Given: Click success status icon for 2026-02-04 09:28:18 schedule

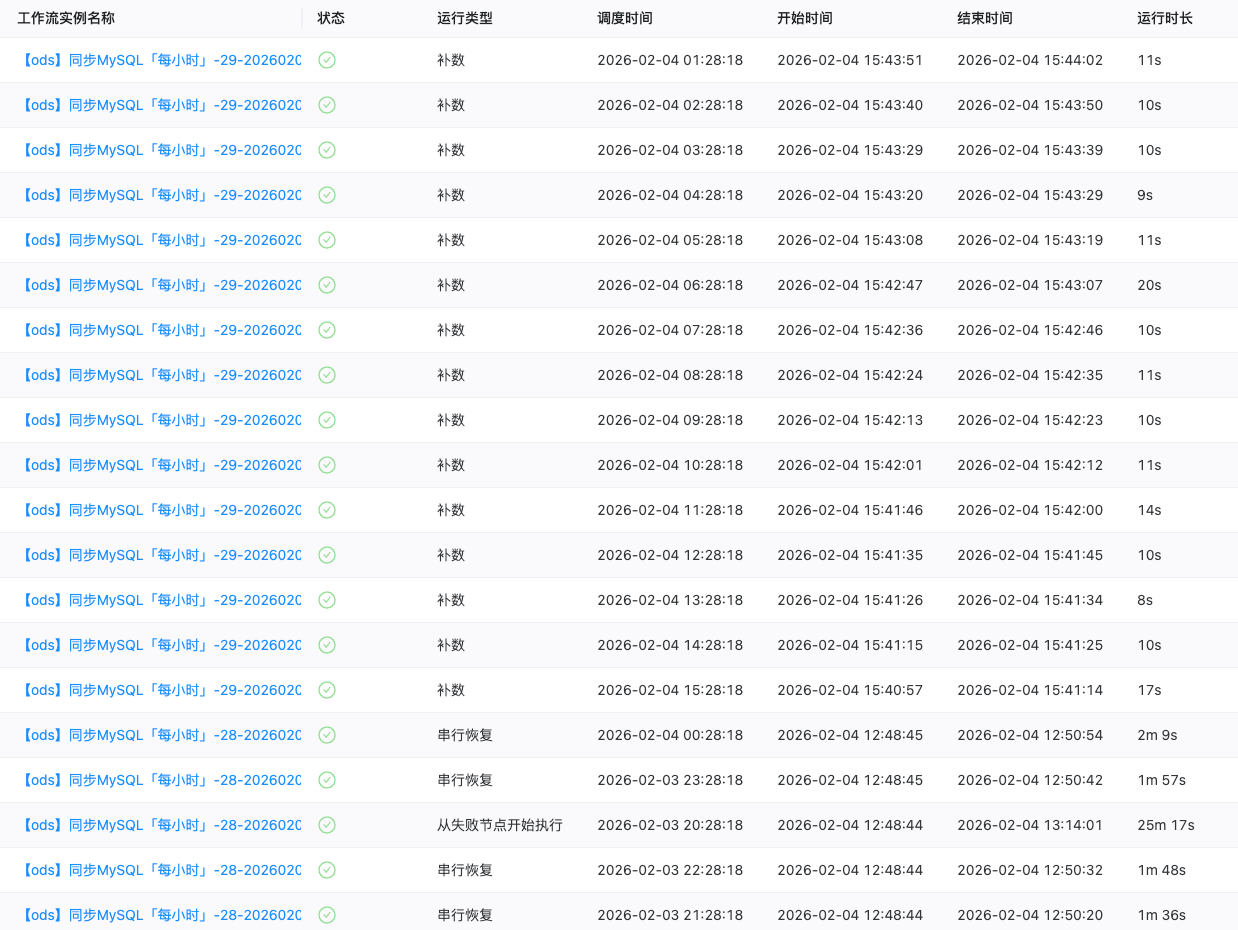Looking at the screenshot, I should coord(327,420).
